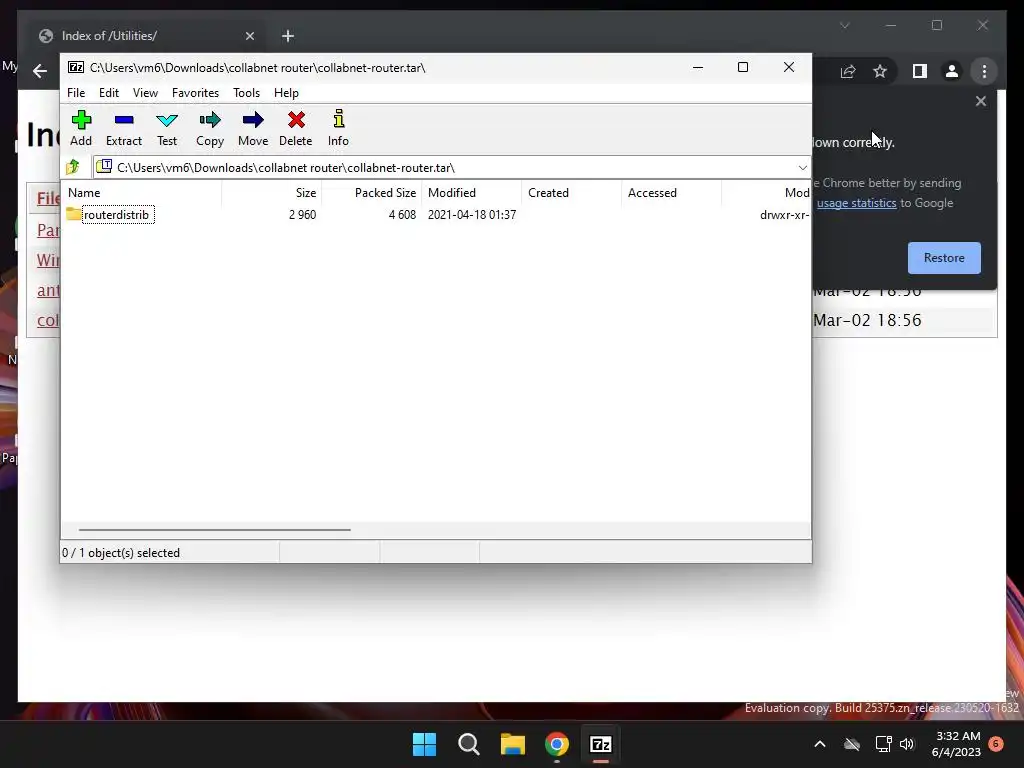Sort by the Name column header
This screenshot has height=768, width=1024.
click(142, 193)
